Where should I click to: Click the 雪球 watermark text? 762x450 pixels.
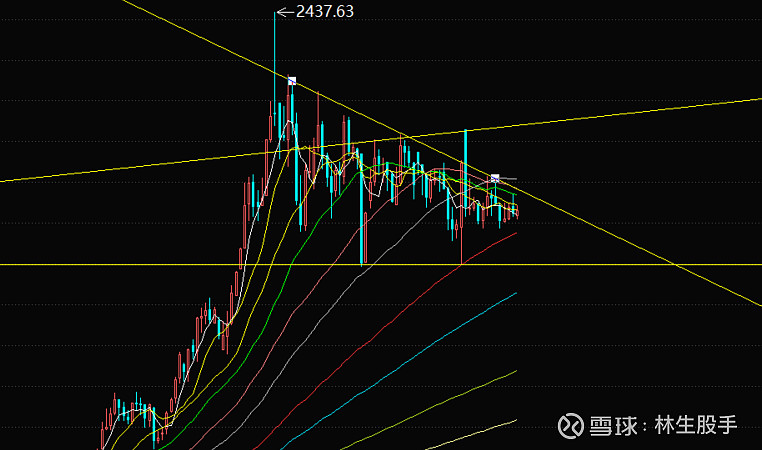tap(612, 424)
